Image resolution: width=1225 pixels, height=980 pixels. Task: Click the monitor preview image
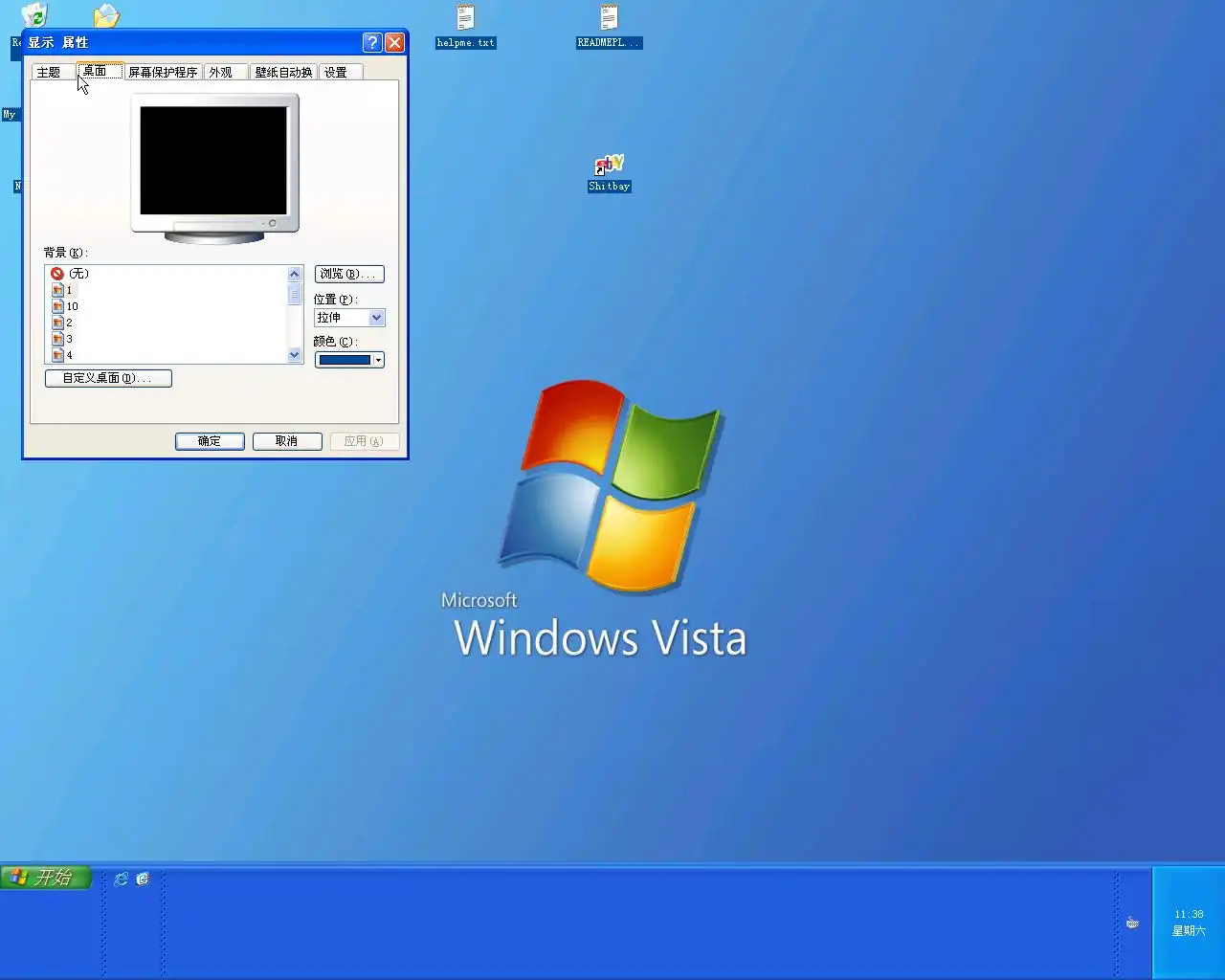(214, 167)
